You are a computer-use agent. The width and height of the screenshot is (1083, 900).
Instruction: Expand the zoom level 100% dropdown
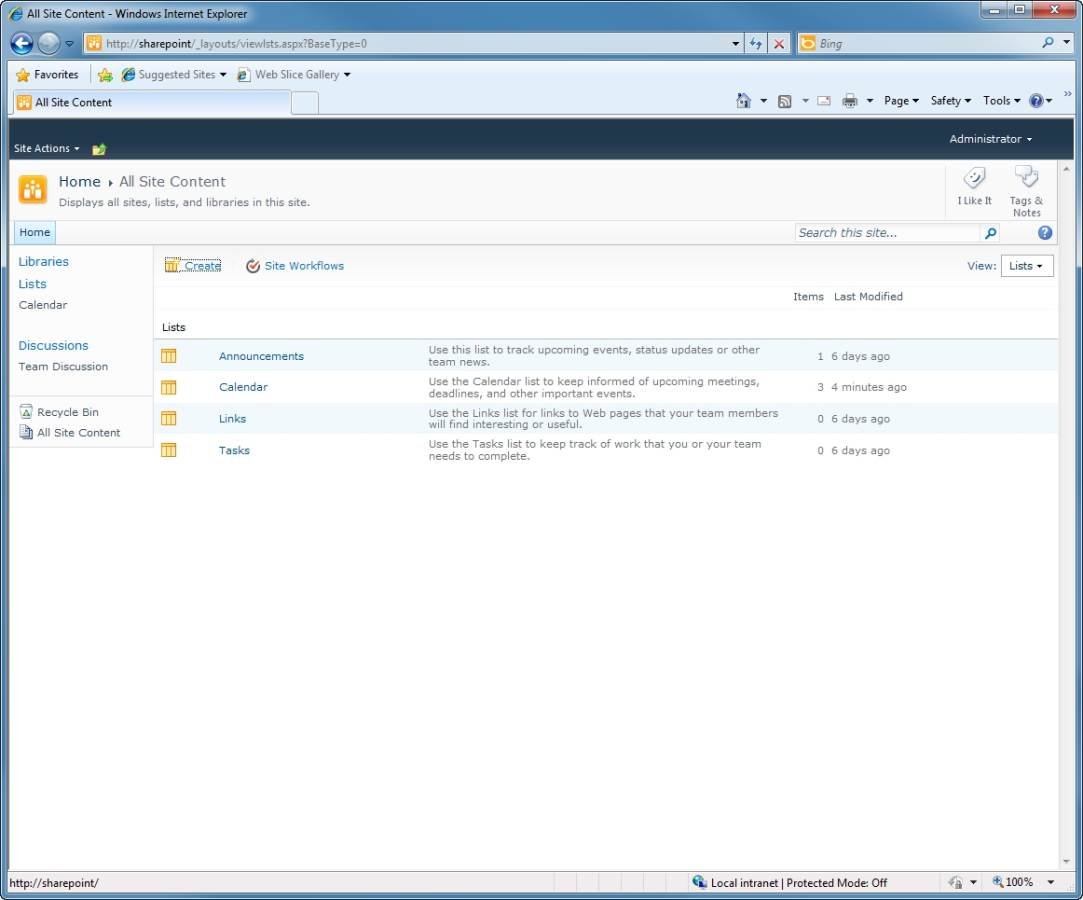click(x=1050, y=882)
